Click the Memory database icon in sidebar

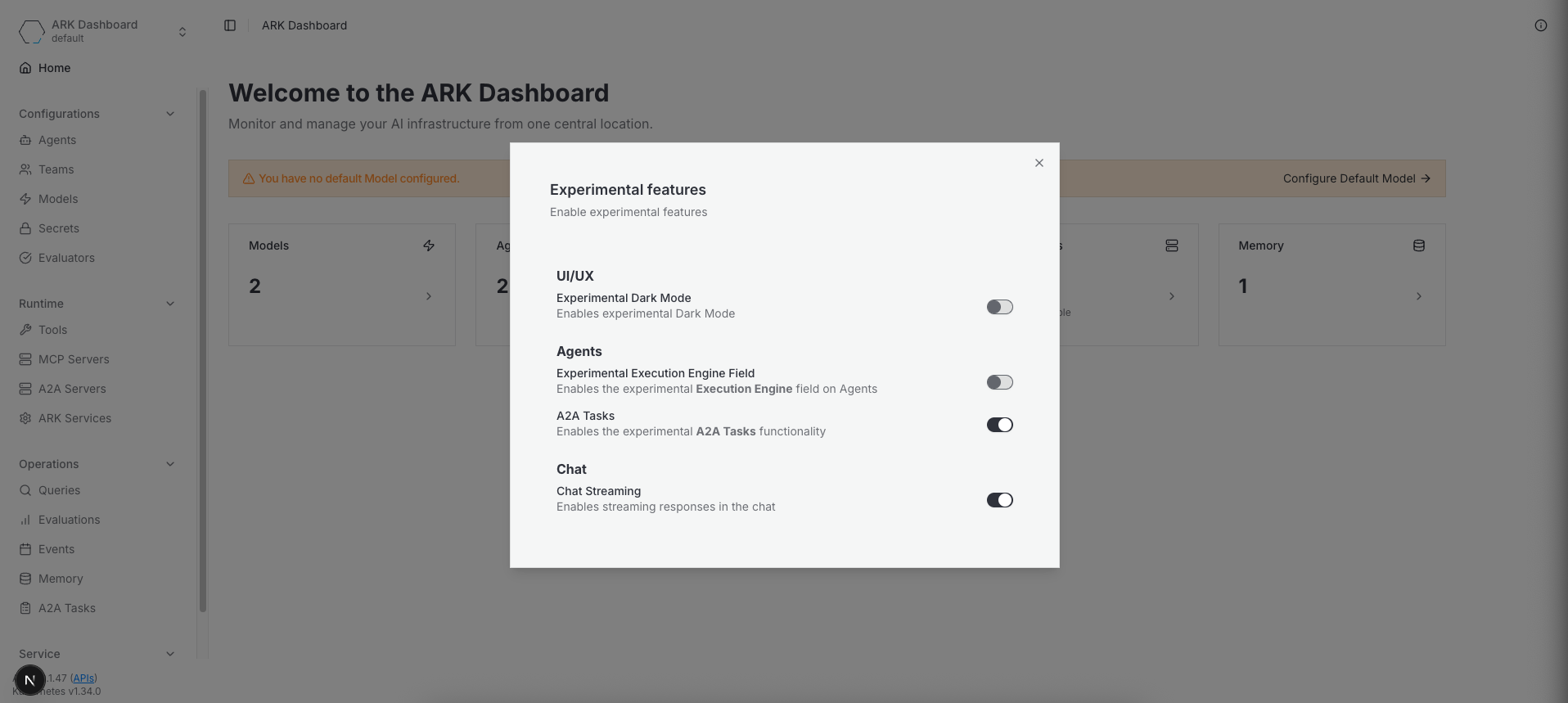coord(25,579)
